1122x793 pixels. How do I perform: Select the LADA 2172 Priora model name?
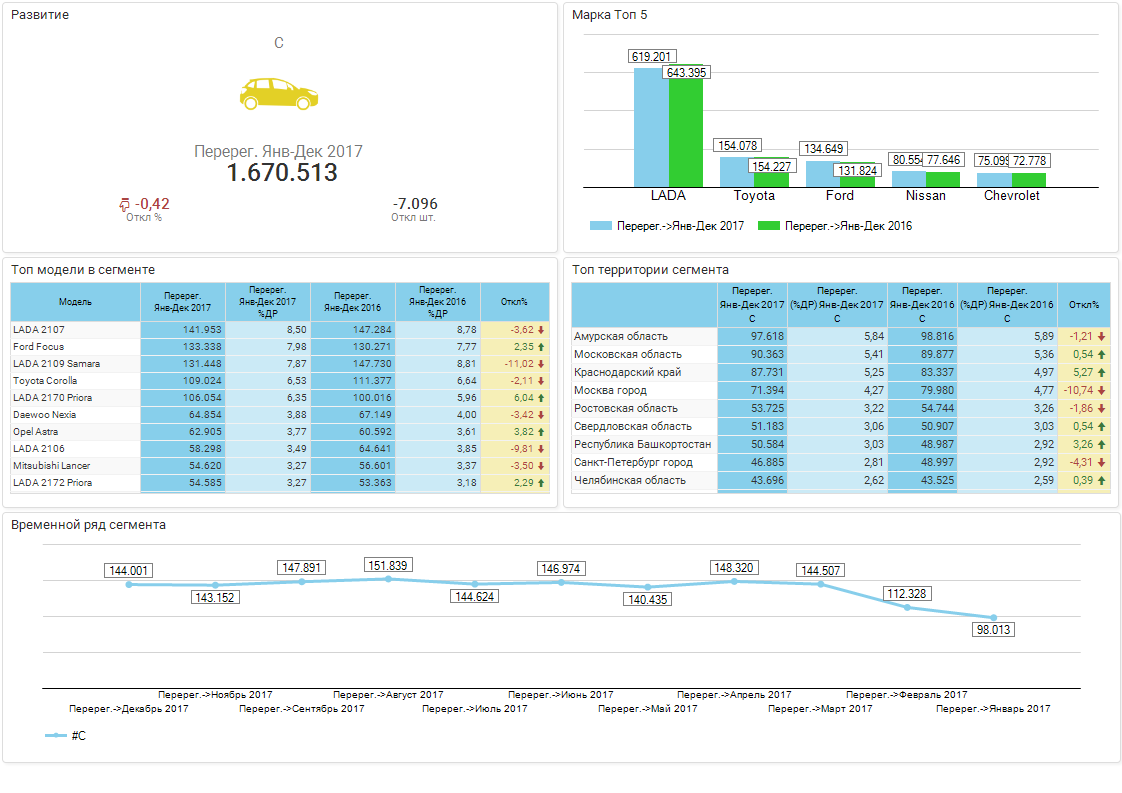[52, 483]
